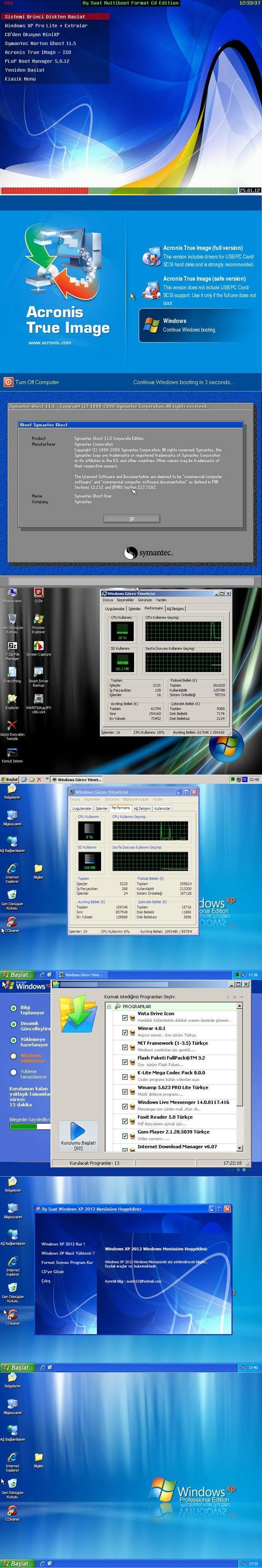Click Windows XP 2012 Kur! link
The height and width of the screenshot is (1568, 262).
[x=63, y=1244]
